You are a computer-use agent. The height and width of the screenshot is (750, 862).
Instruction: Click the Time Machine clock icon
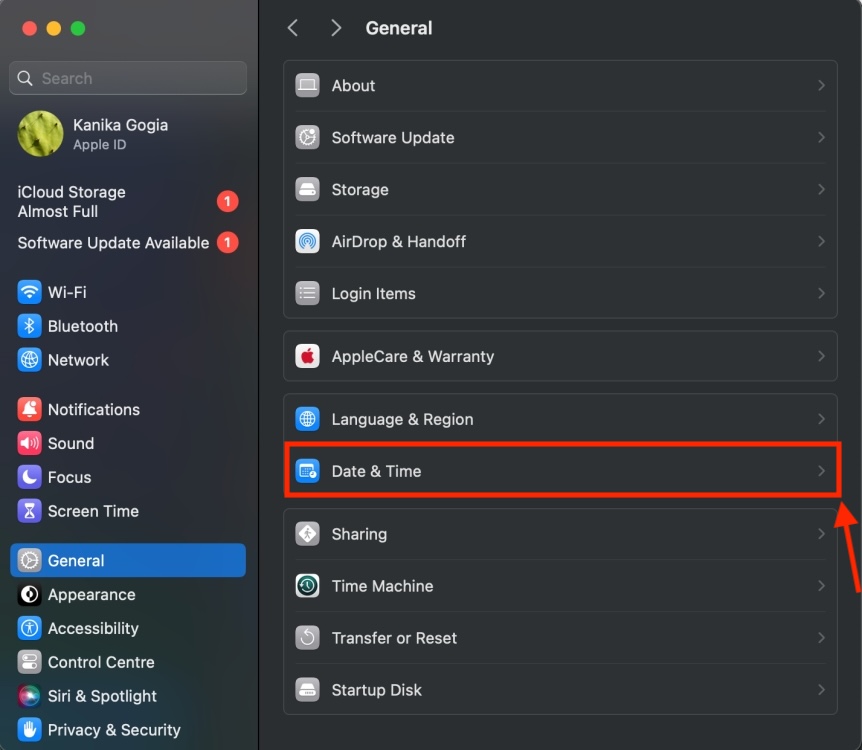pos(307,586)
